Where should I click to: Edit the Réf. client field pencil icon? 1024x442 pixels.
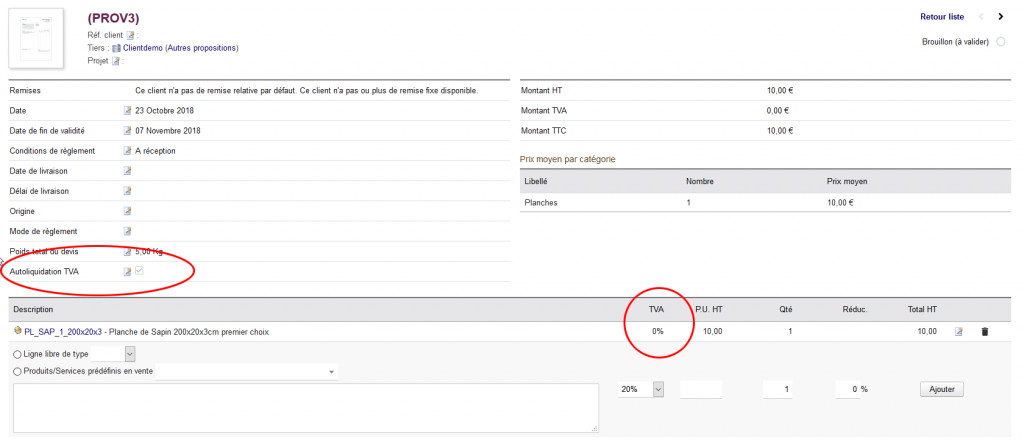(x=130, y=35)
